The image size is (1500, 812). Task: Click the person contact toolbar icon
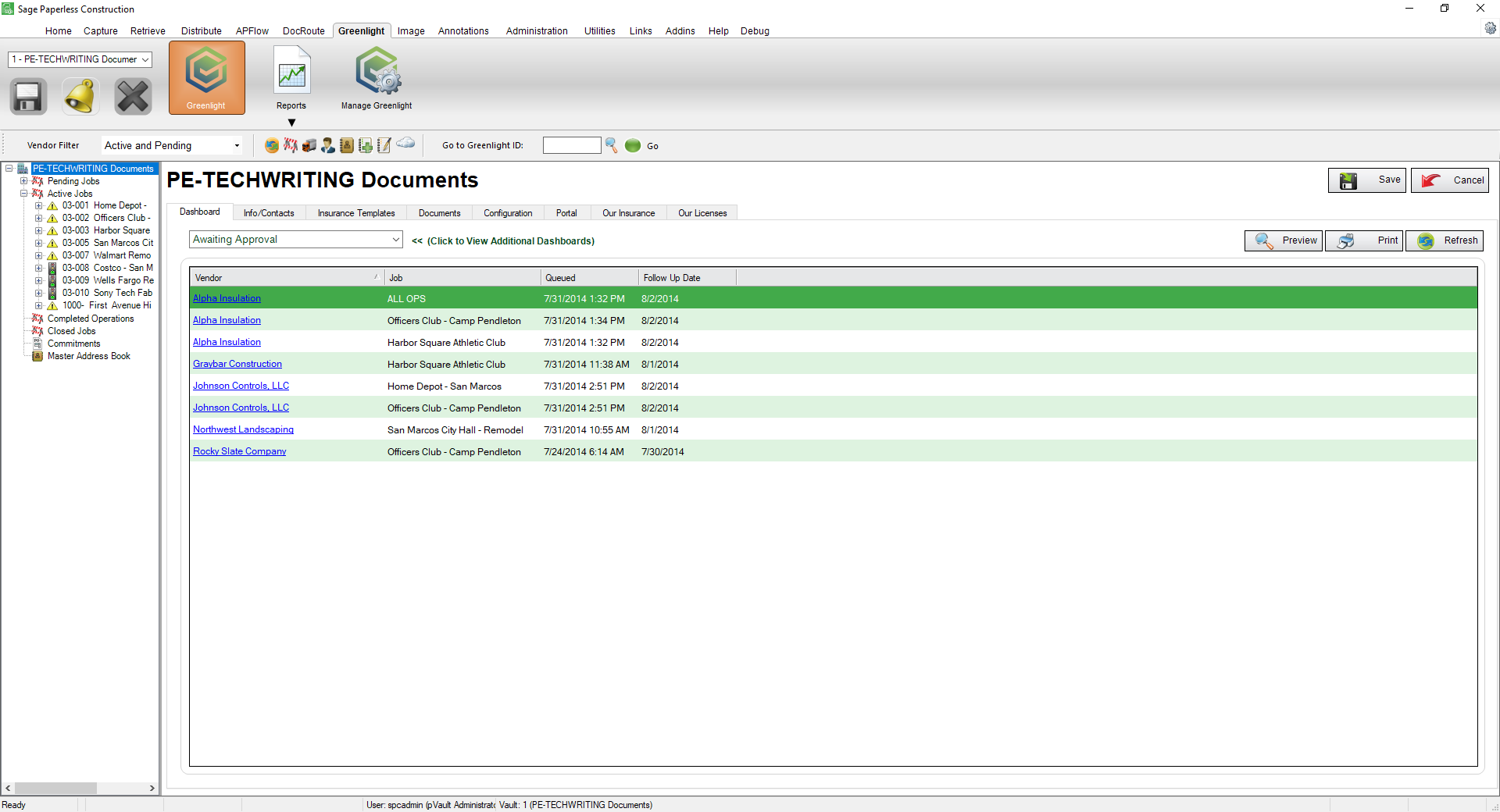(328, 145)
